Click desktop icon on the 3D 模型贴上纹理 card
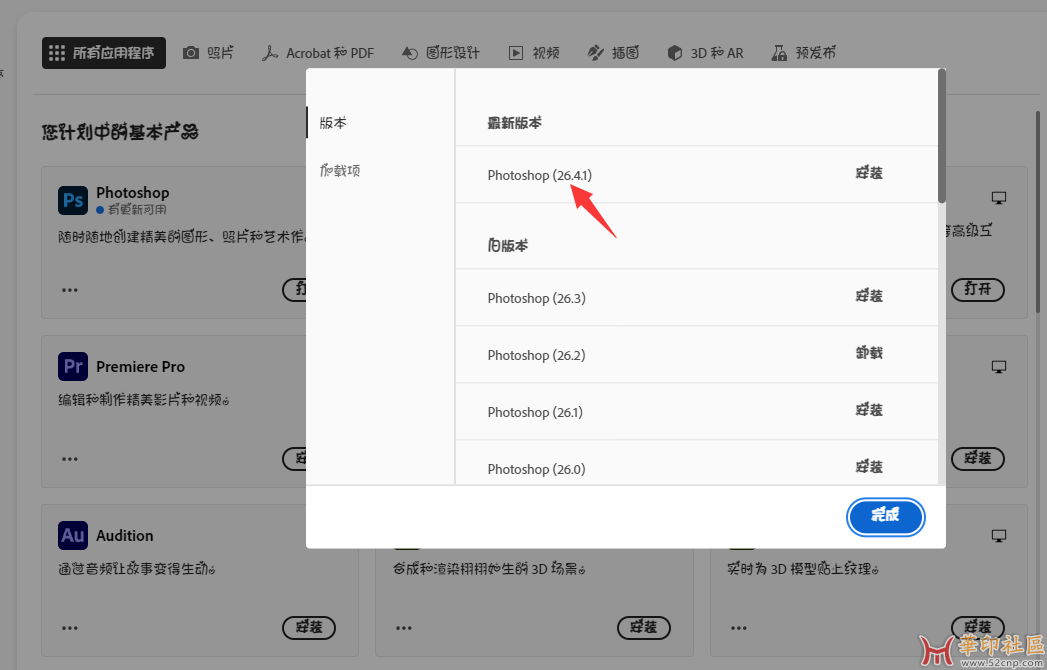The width and height of the screenshot is (1047, 670). click(999, 536)
